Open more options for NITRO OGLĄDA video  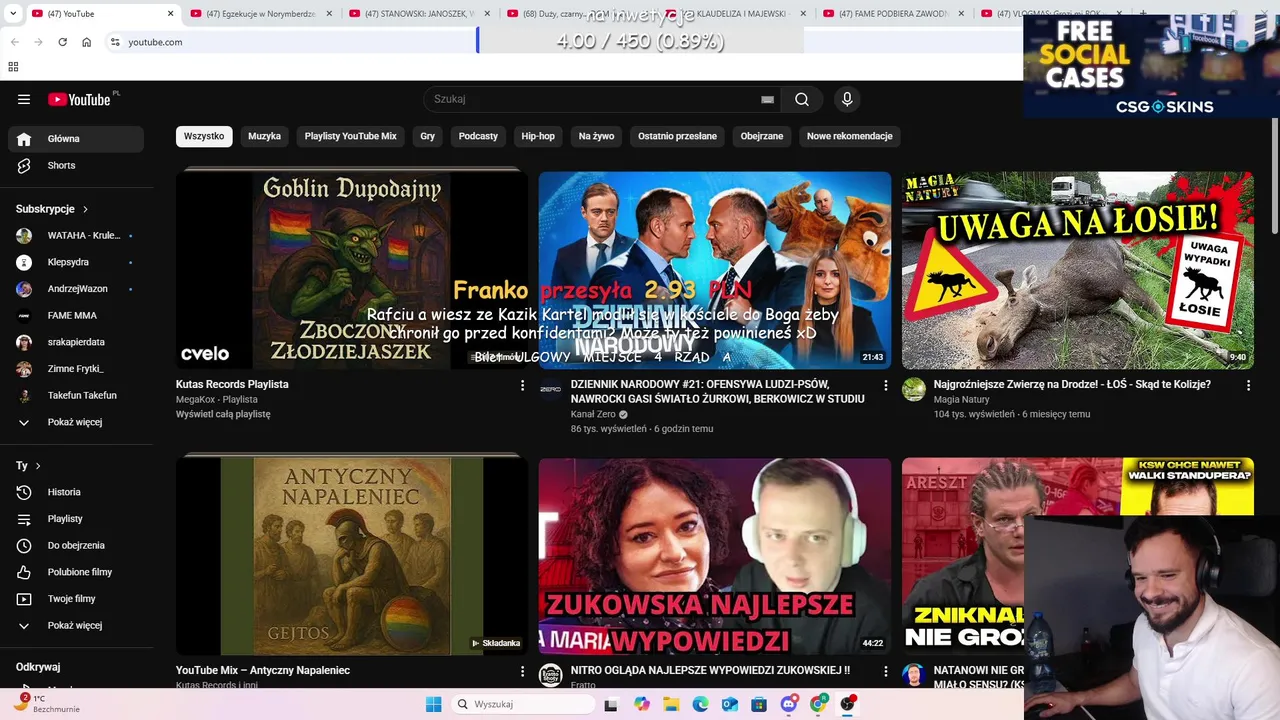885,671
